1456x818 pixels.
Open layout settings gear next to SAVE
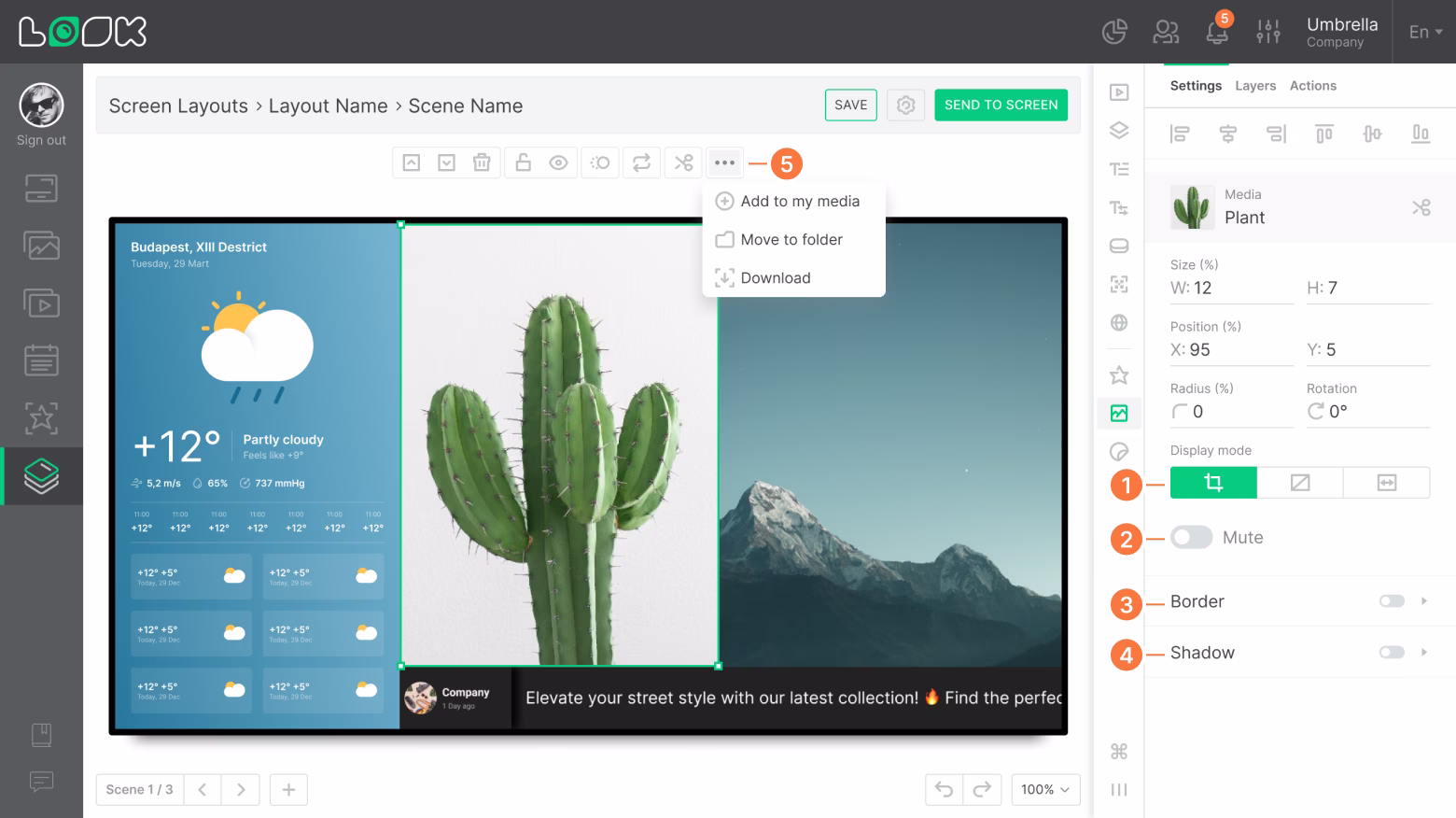click(905, 106)
